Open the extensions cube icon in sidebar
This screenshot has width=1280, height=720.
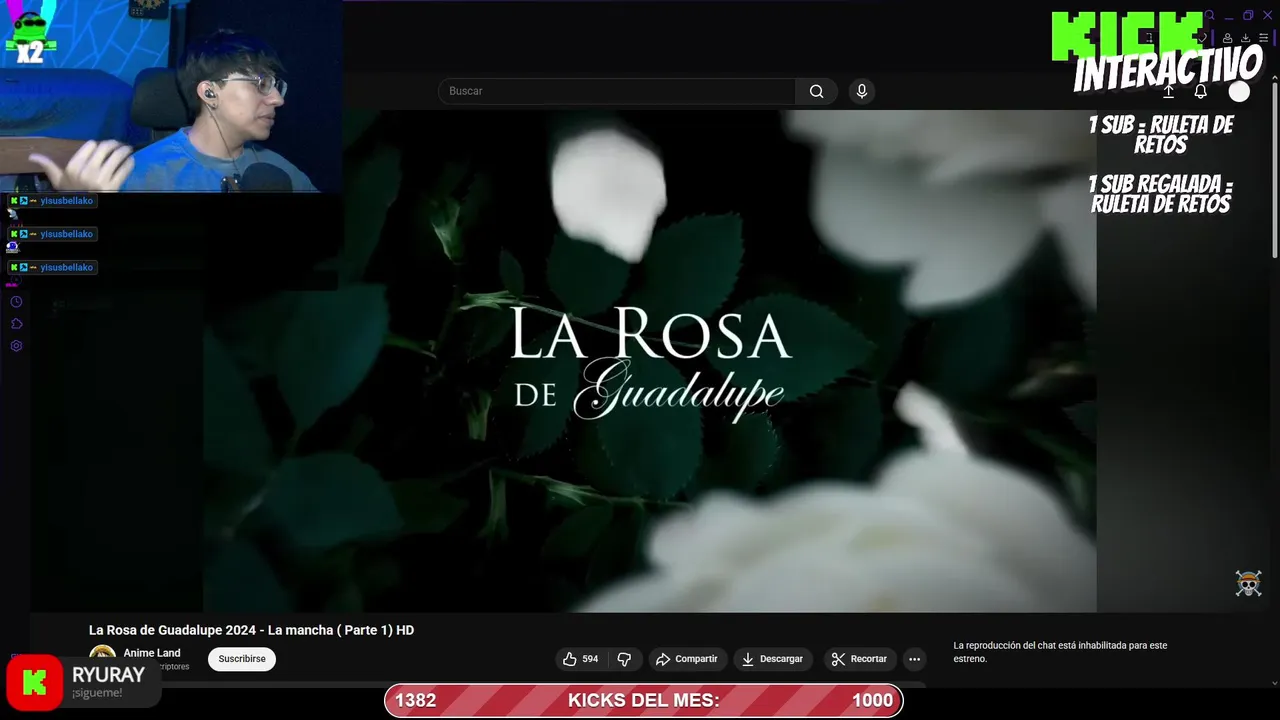[x=16, y=324]
